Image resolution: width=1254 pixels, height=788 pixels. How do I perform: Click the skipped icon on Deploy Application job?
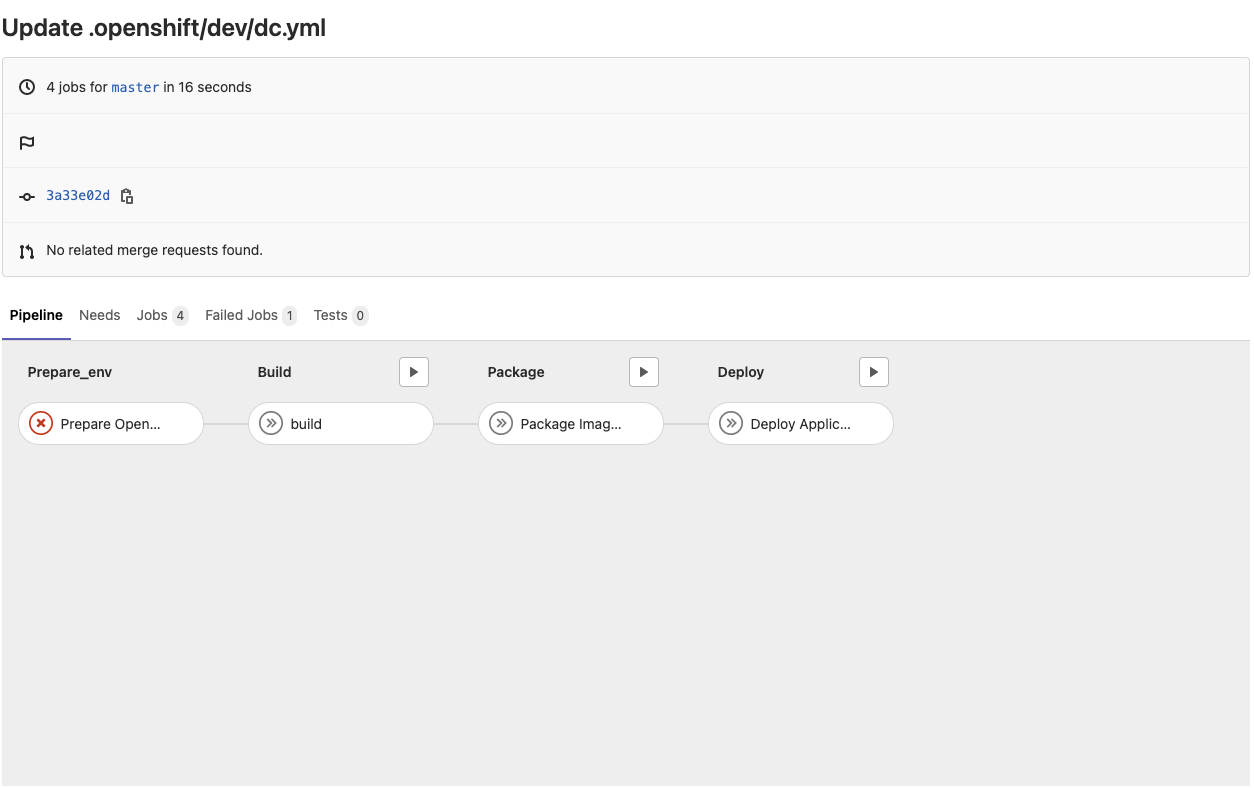pyautogui.click(x=731, y=424)
